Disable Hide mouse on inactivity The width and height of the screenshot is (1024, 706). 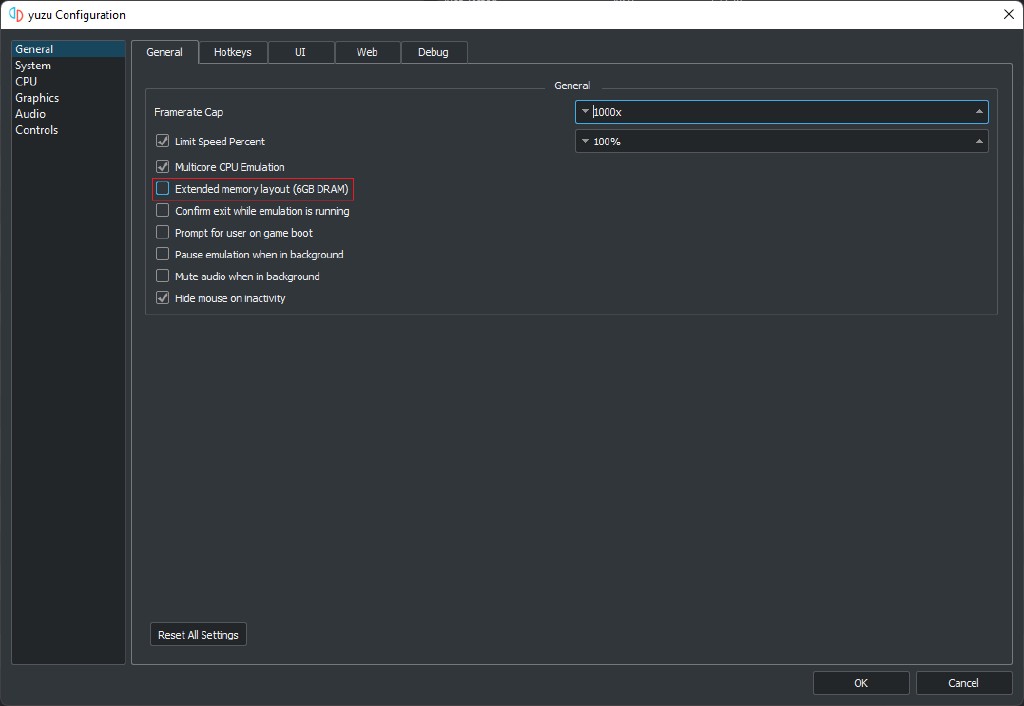pos(163,298)
